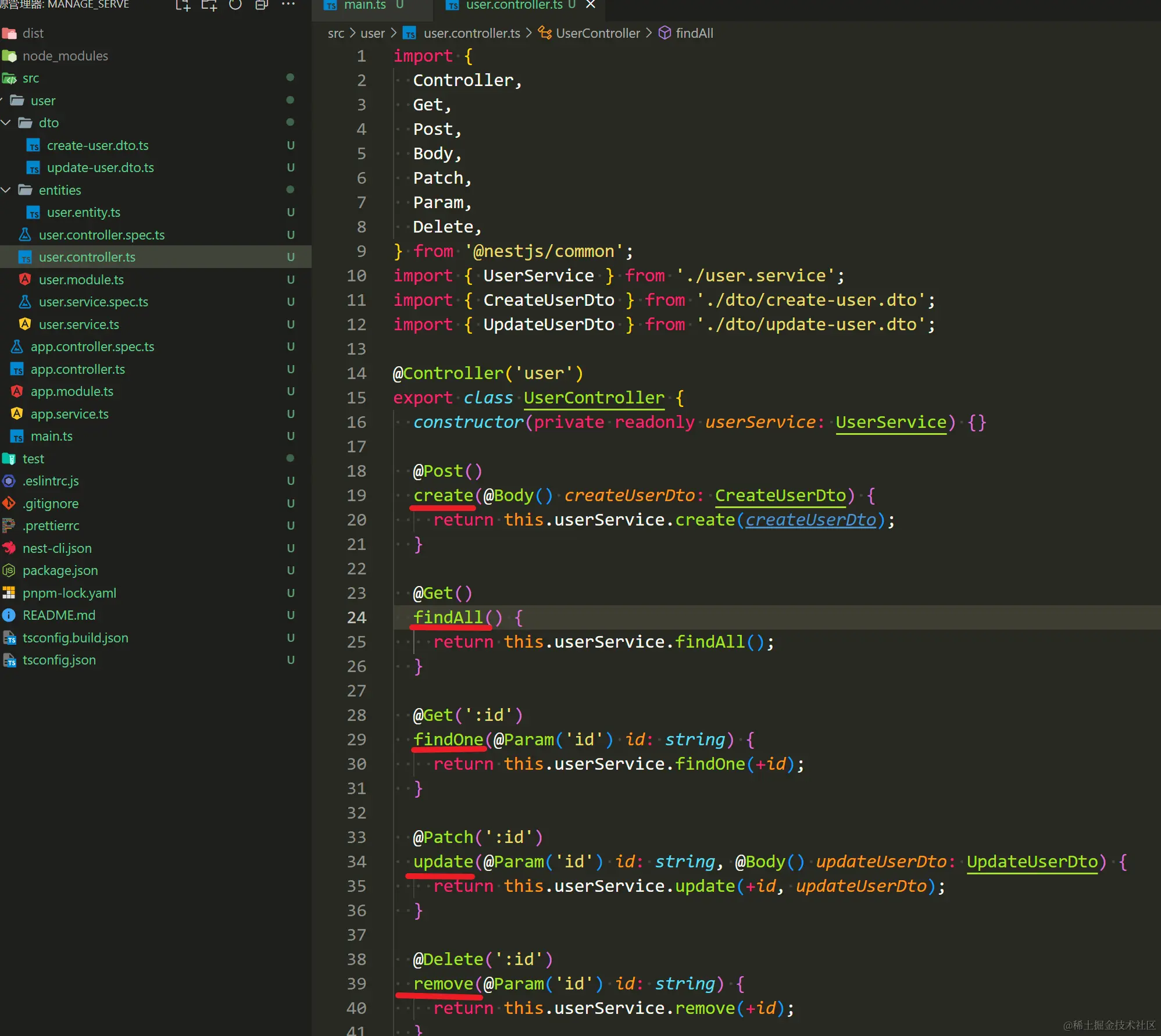
Task: Click the red module icon beside app.module.ts
Action: point(17,391)
